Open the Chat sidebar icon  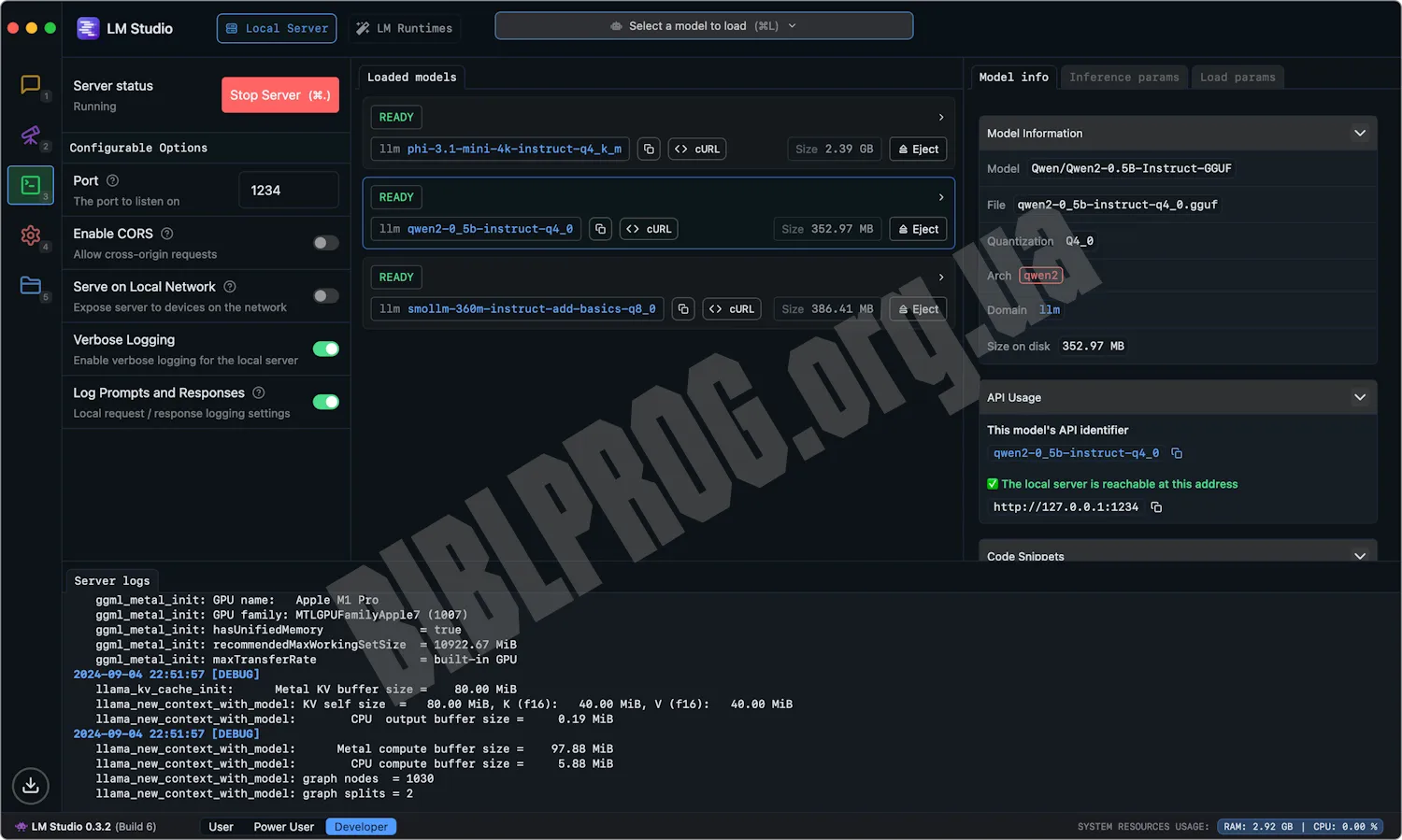pos(30,85)
